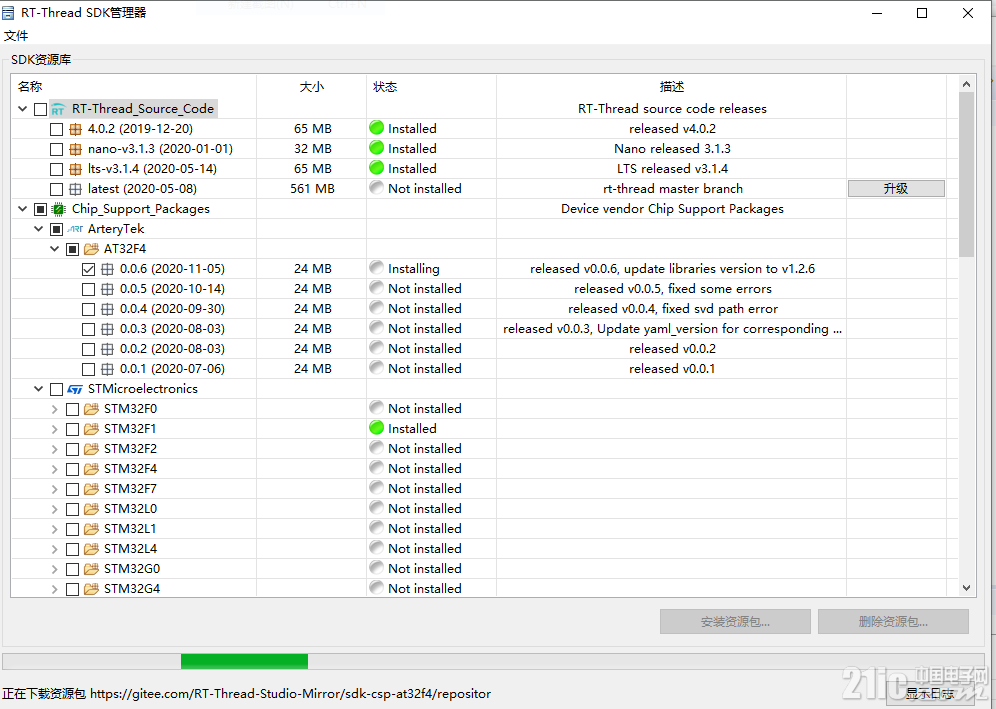Click the package icon next to 0.0.5 (2020-10-14)
This screenshot has height=709, width=996.
click(107, 289)
